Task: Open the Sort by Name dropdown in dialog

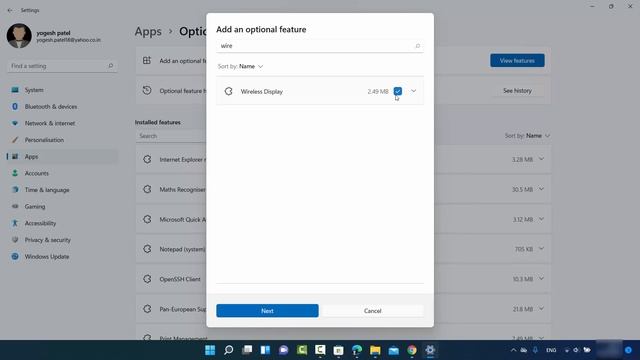Action: tap(240, 66)
